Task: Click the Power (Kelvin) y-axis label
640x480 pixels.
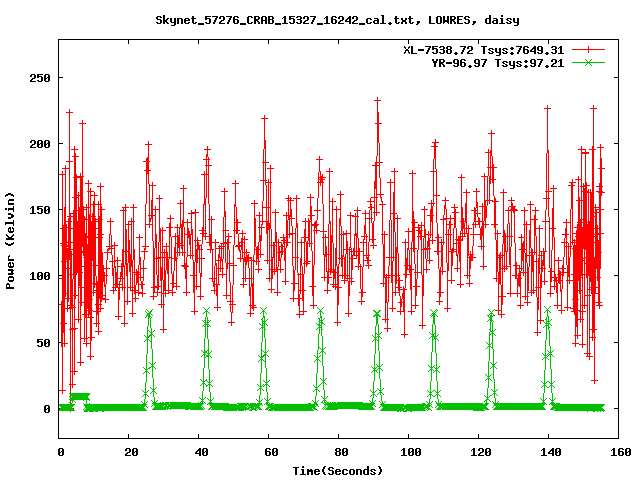Action: click(x=10, y=241)
